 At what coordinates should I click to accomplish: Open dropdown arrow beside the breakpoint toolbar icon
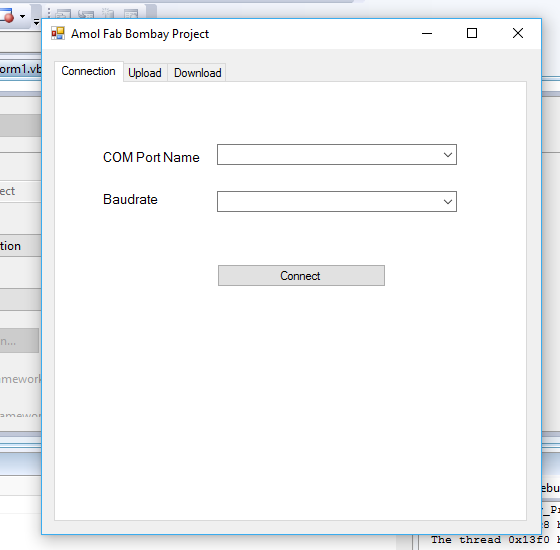click(22, 16)
